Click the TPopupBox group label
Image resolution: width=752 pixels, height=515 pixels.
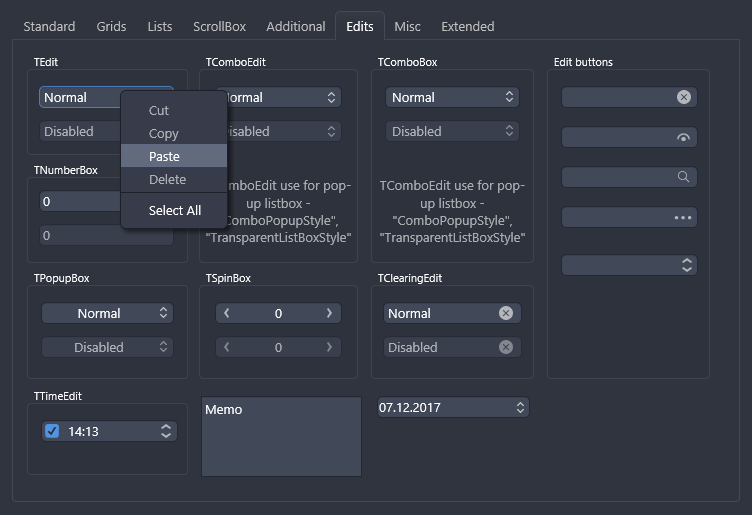click(x=61, y=278)
